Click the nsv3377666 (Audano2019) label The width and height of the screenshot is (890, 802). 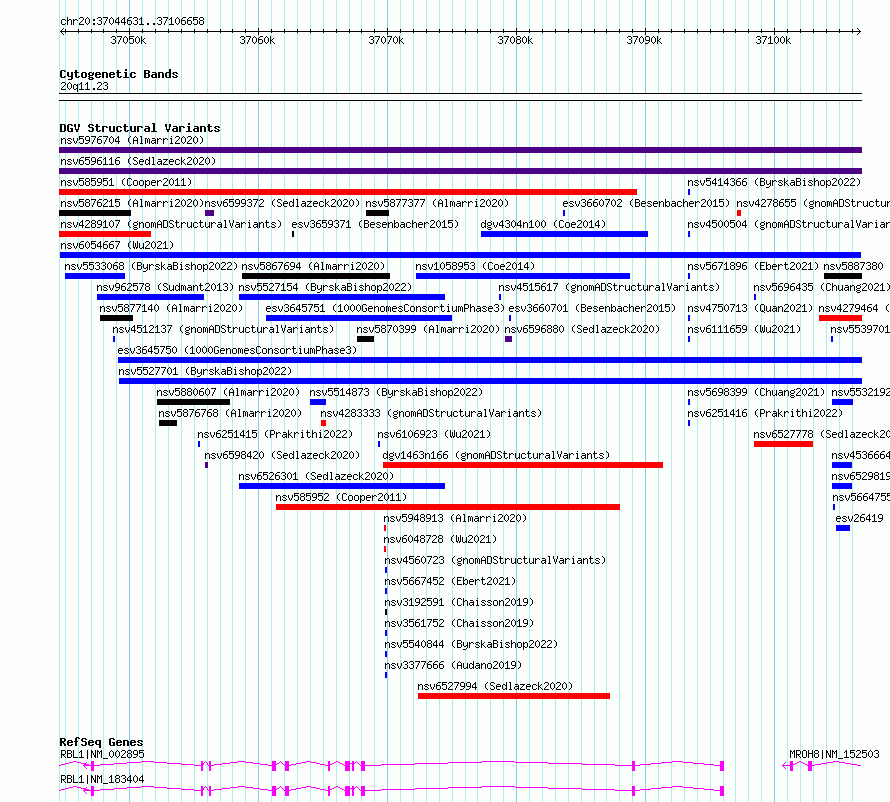(453, 665)
